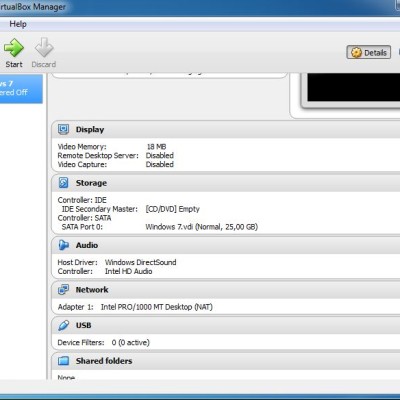Open the USB settings header link
Viewport: 400px width, 400px height.
83,325
